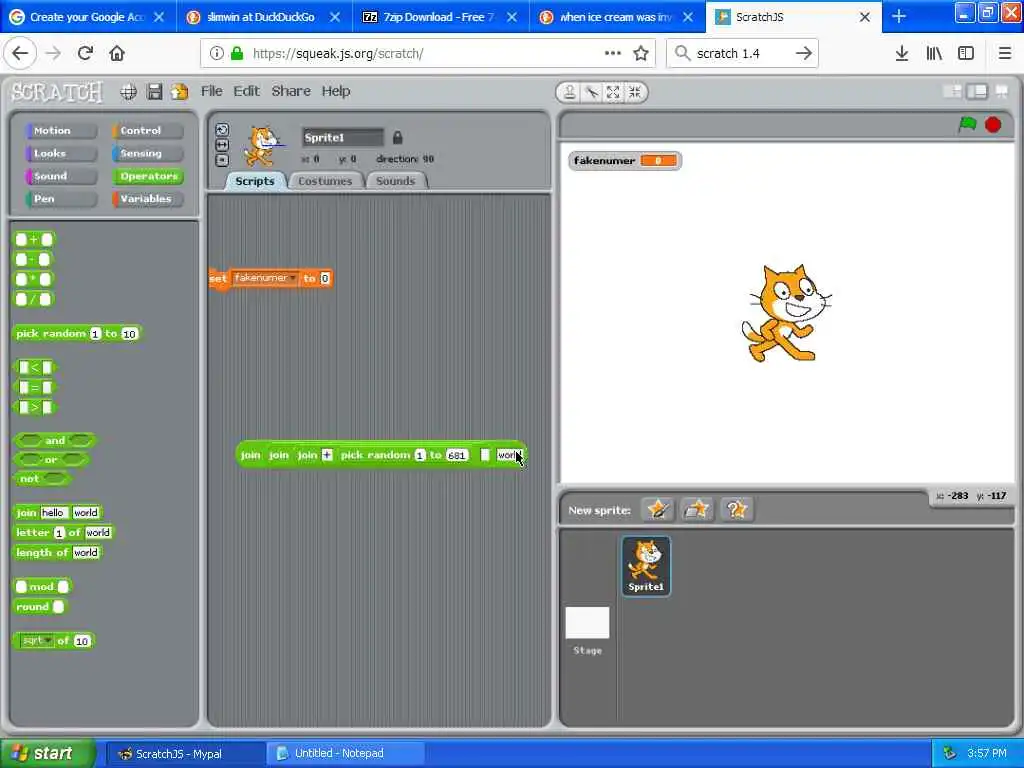Screen dimensions: 1024x768
Task: Click the letter of world palette block
Action: click(x=64, y=533)
